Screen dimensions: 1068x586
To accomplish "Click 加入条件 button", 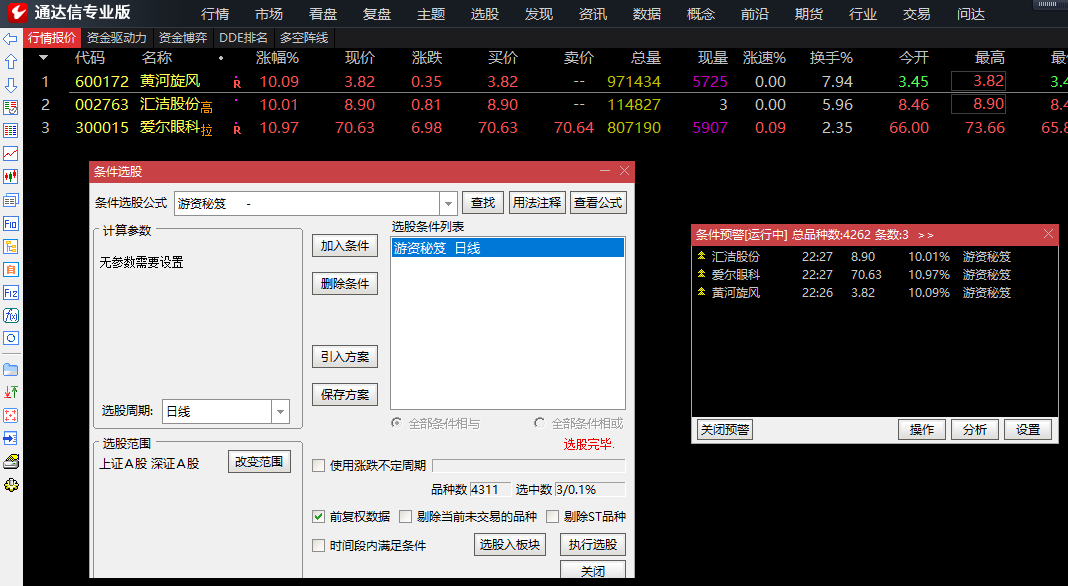I will pyautogui.click(x=345, y=246).
